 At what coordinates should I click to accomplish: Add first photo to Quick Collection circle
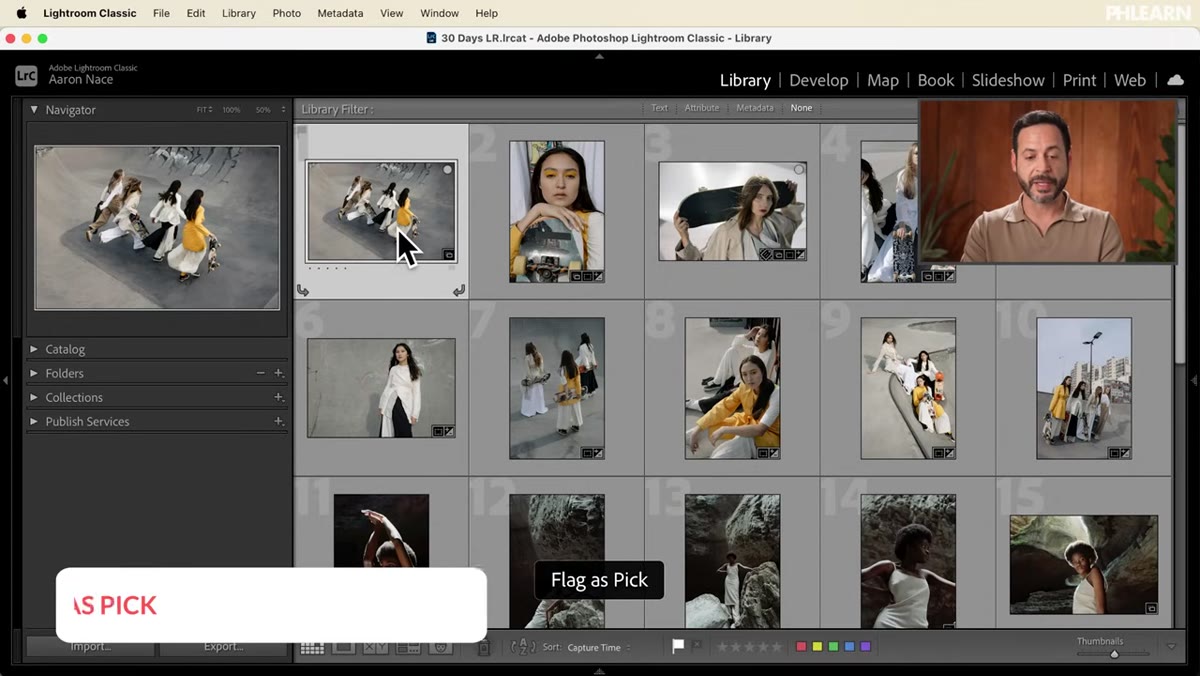tap(448, 170)
